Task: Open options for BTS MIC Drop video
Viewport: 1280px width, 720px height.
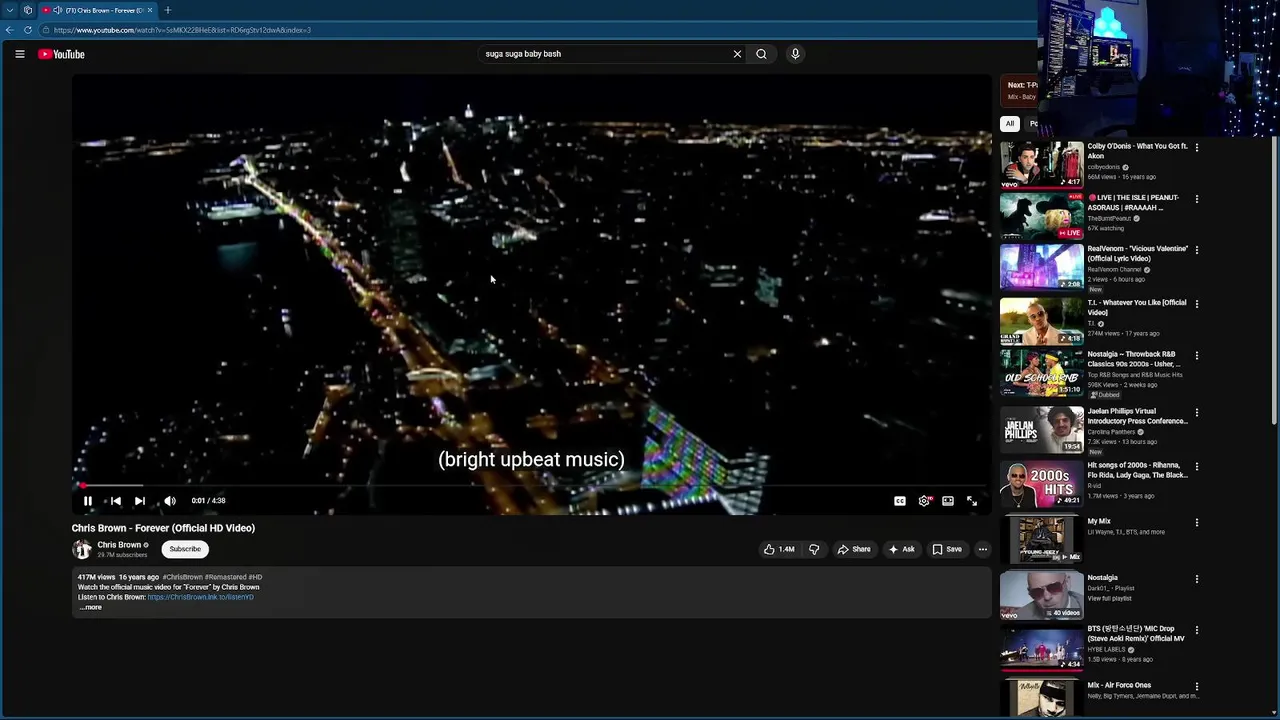Action: [1197, 631]
